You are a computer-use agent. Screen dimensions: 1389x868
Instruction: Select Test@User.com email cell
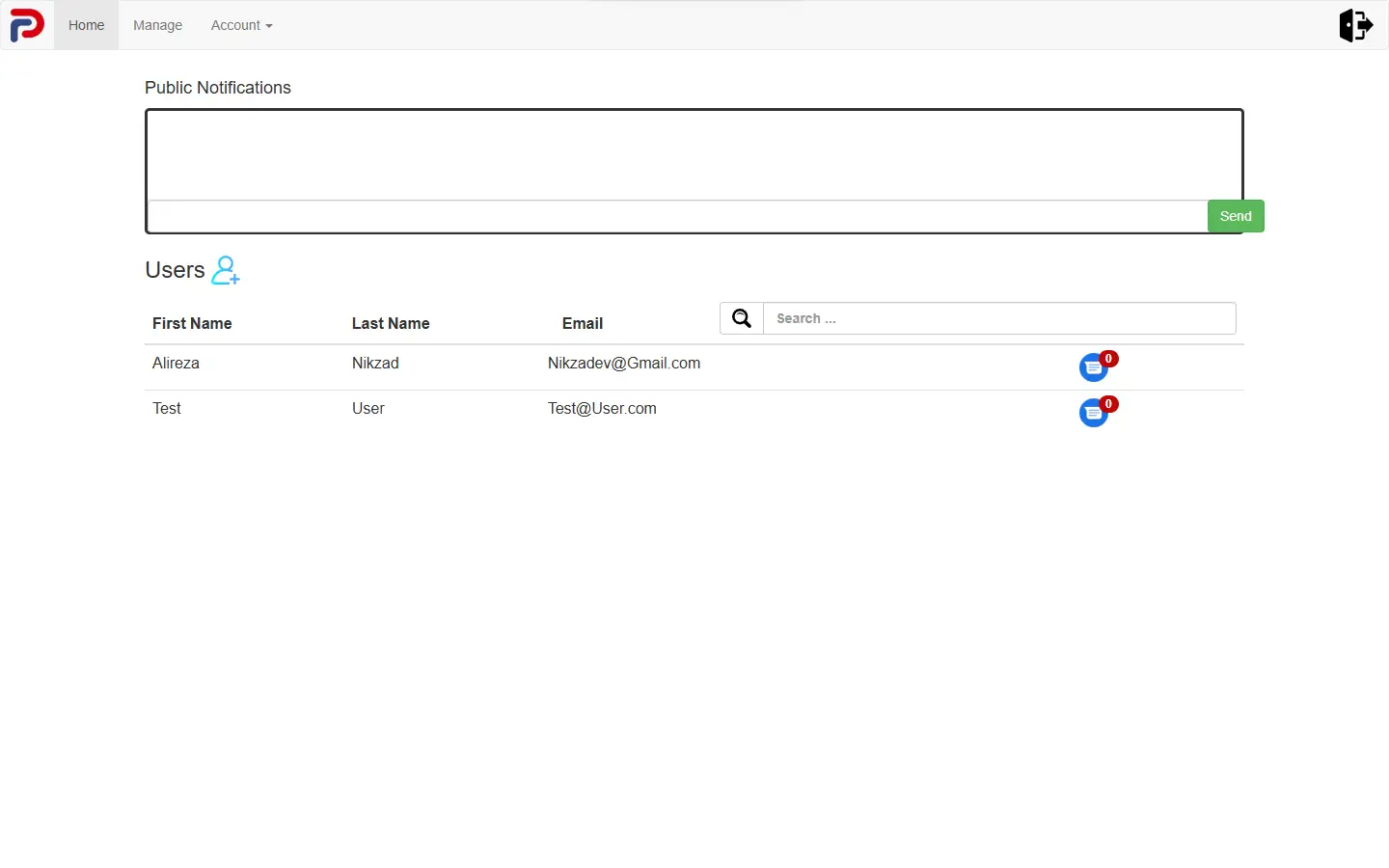[602, 409]
